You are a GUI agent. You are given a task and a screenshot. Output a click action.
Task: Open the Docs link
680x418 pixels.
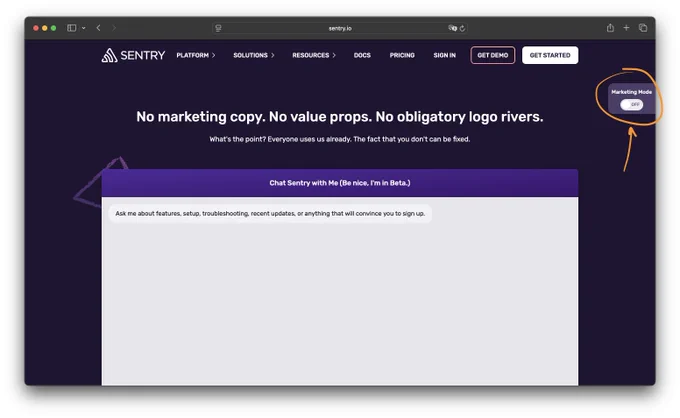362,56
